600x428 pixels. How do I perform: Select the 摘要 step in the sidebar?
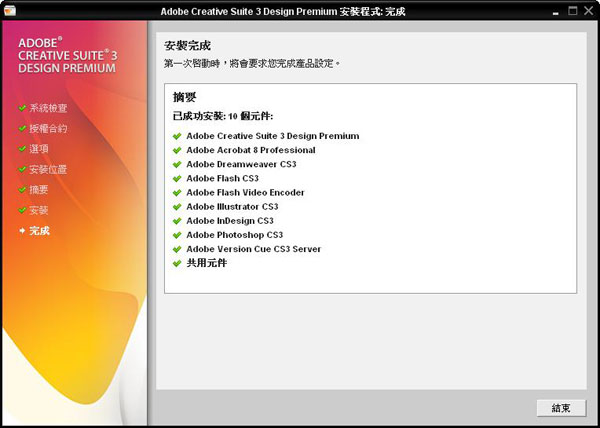39,189
